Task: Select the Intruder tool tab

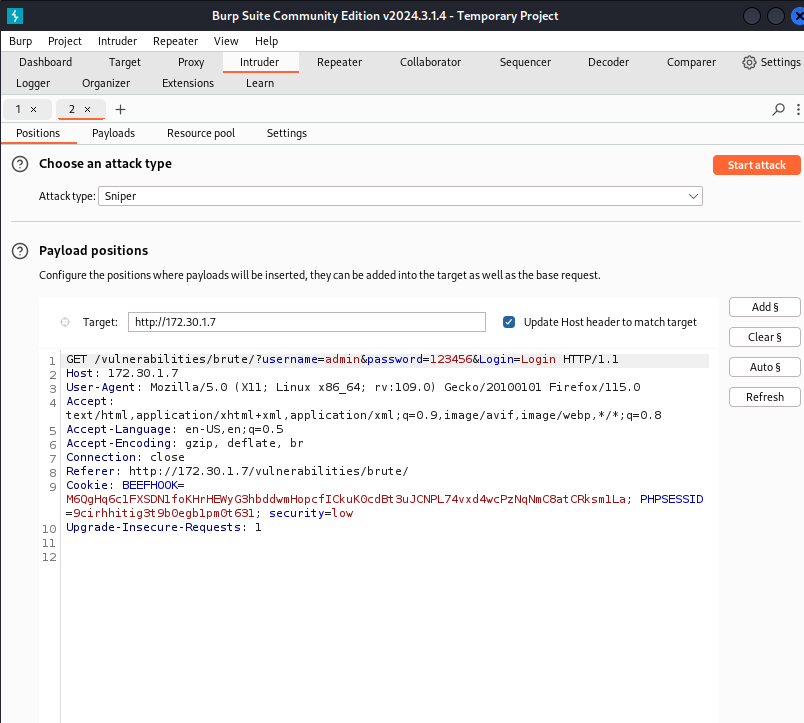Action: coord(259,62)
